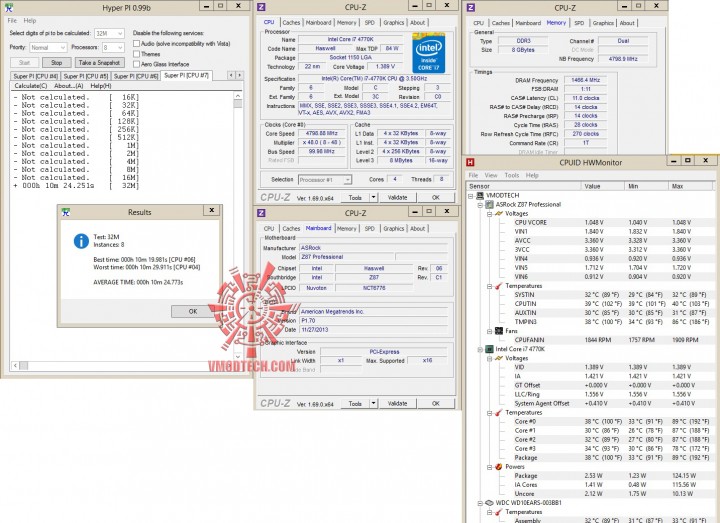Click Validate in the top CPU-Z window
720x523 pixels.
tap(398, 197)
